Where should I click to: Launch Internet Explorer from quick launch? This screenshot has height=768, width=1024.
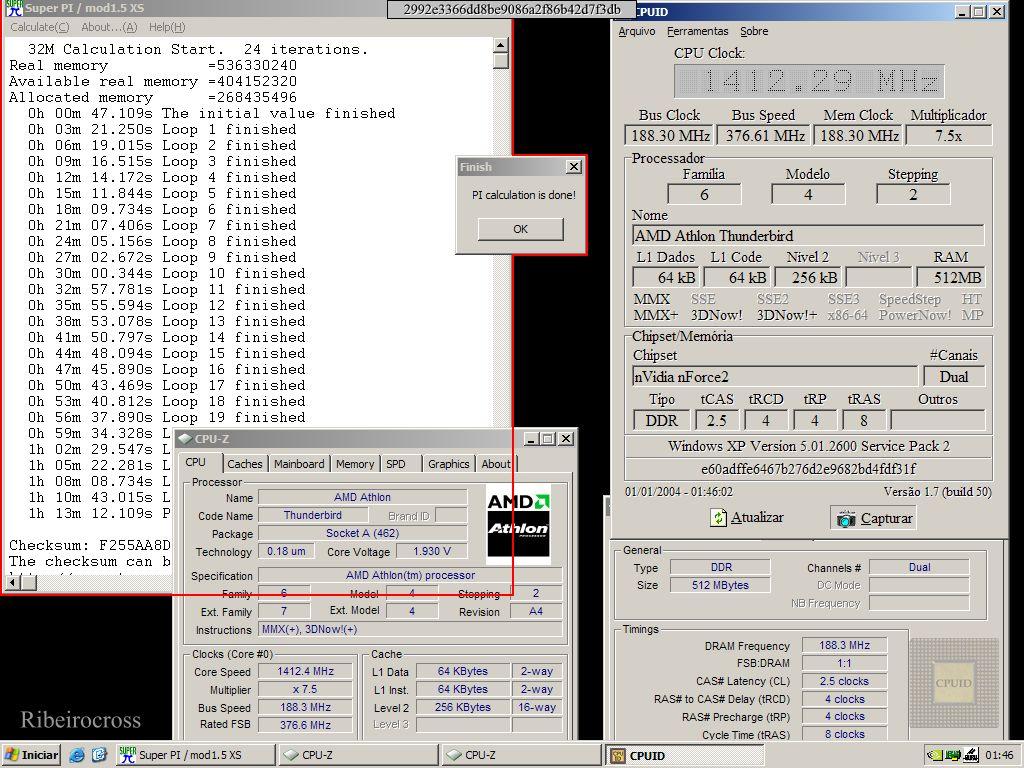click(x=77, y=756)
